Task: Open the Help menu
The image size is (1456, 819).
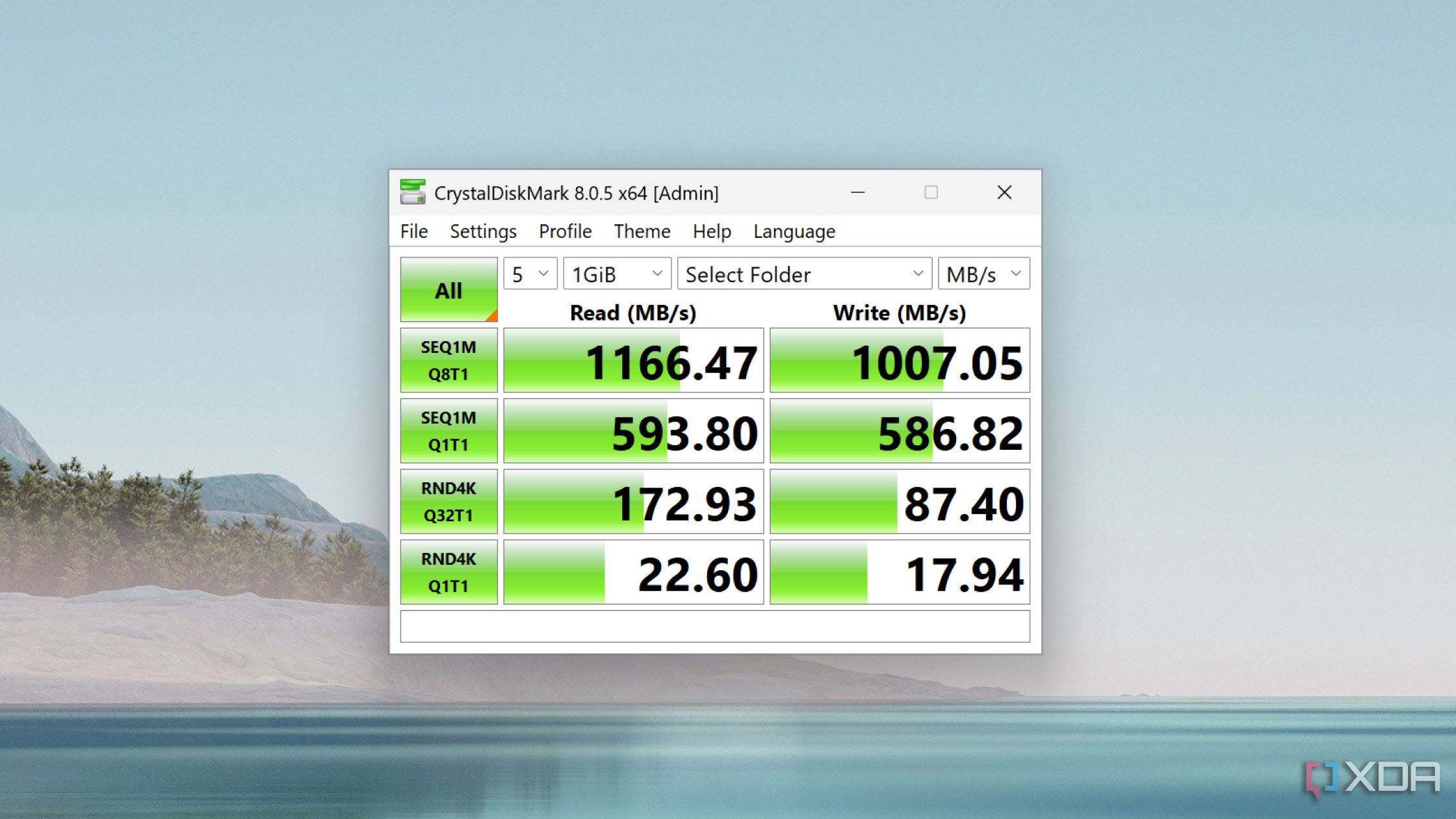Action: click(x=712, y=231)
